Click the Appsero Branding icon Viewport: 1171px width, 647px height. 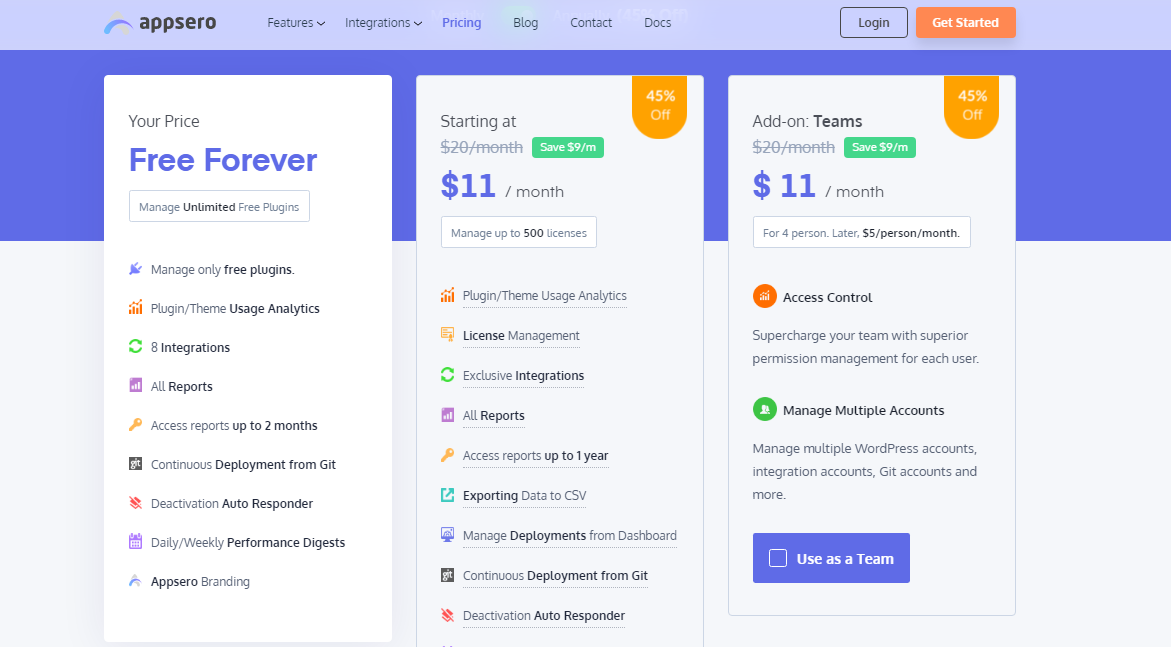(135, 581)
